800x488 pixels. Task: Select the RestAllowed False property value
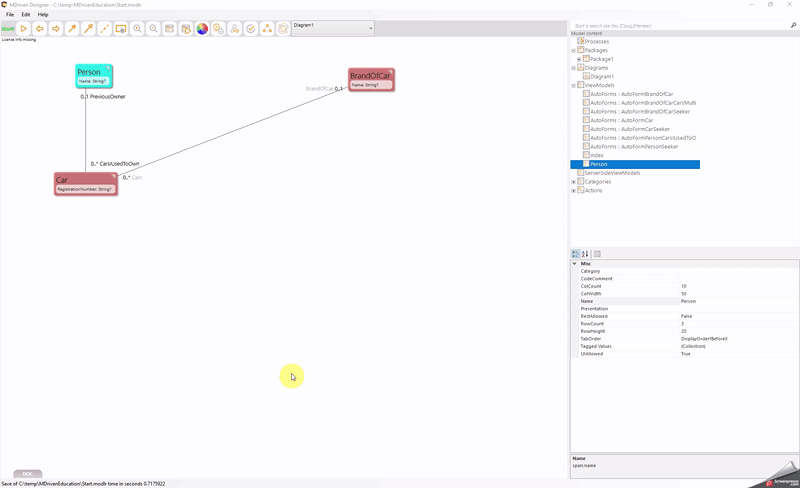pos(686,316)
